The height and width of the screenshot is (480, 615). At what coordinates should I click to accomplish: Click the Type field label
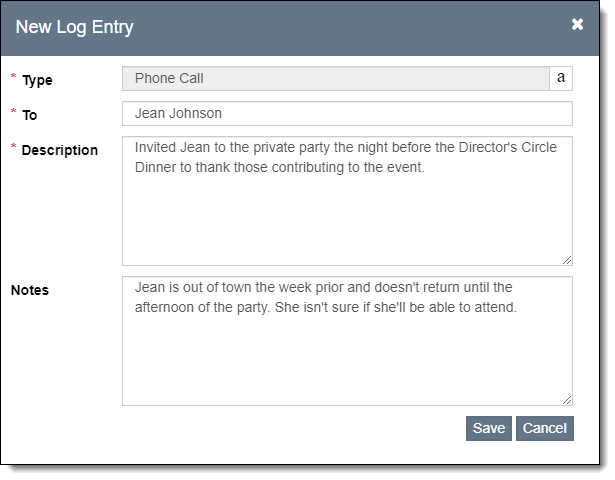coord(37,80)
